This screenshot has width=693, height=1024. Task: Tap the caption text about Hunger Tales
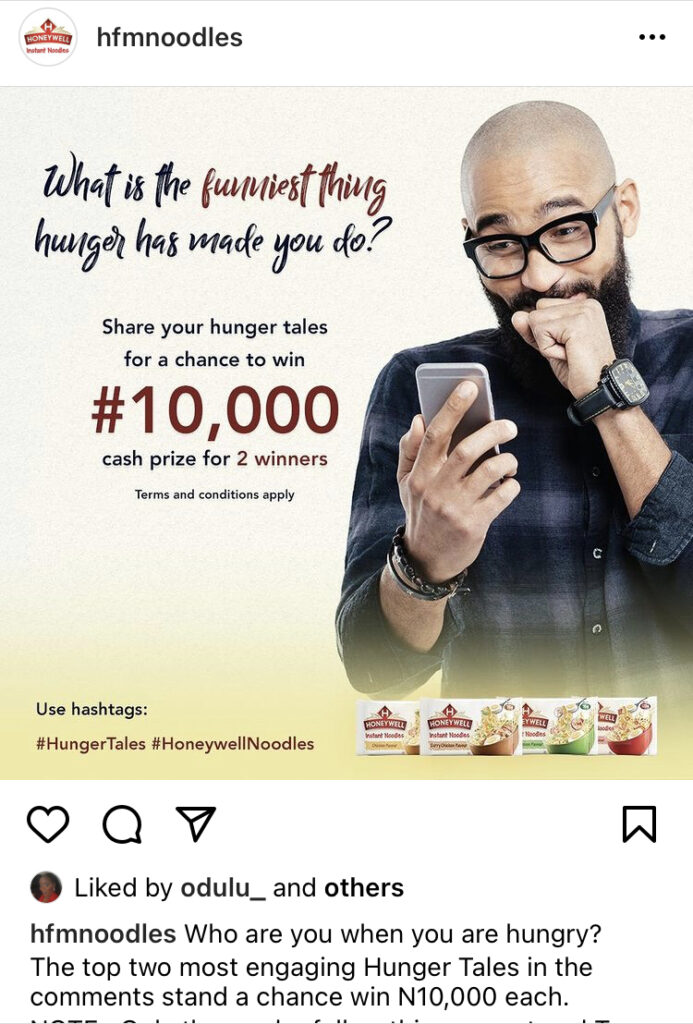click(x=312, y=967)
